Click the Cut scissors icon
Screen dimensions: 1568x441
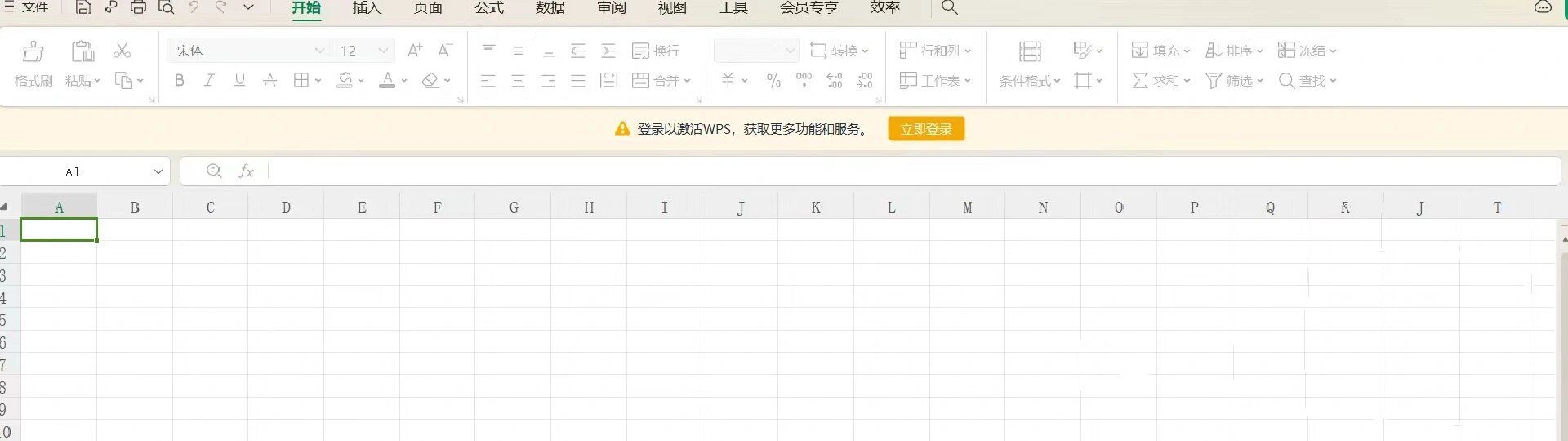pos(122,51)
